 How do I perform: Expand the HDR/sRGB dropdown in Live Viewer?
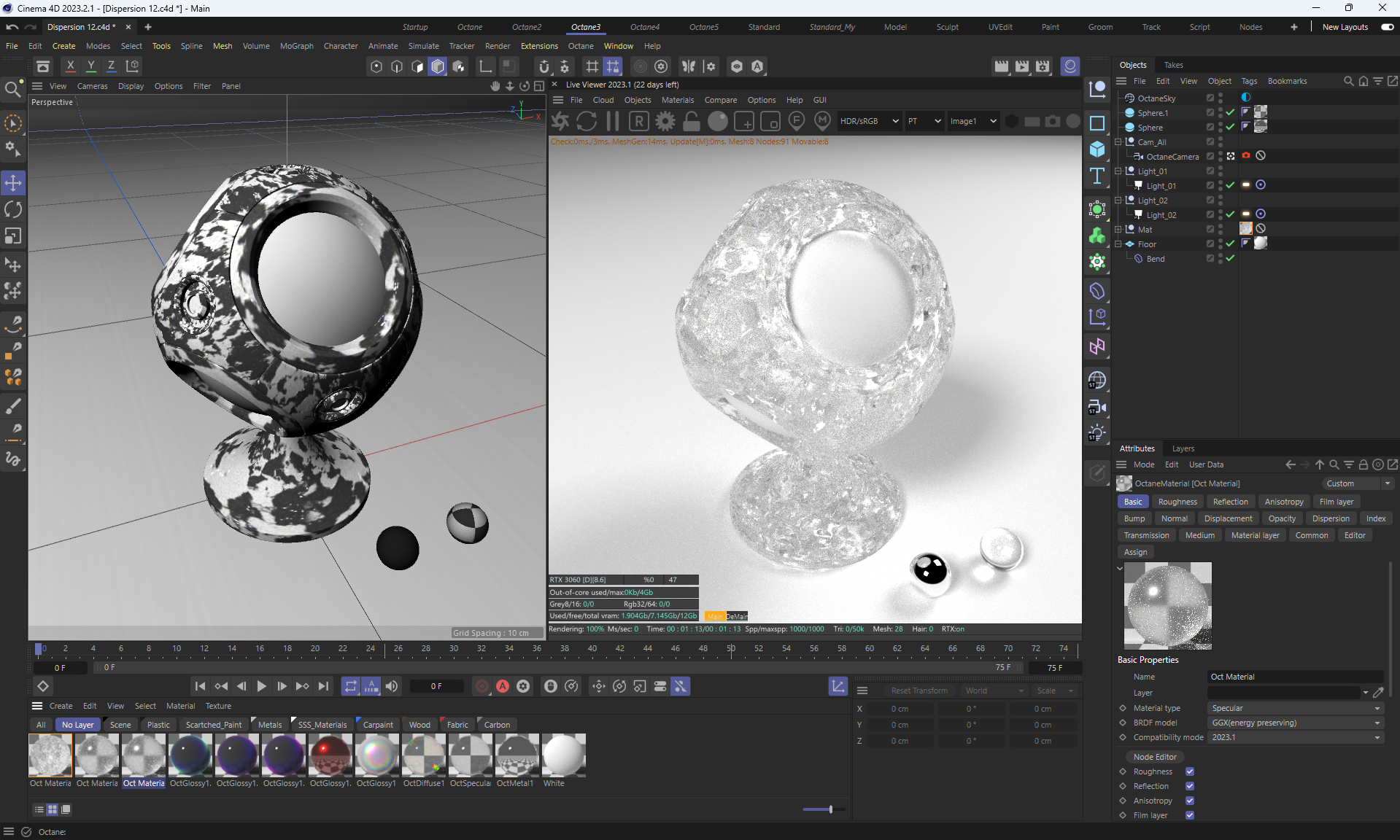coord(869,121)
